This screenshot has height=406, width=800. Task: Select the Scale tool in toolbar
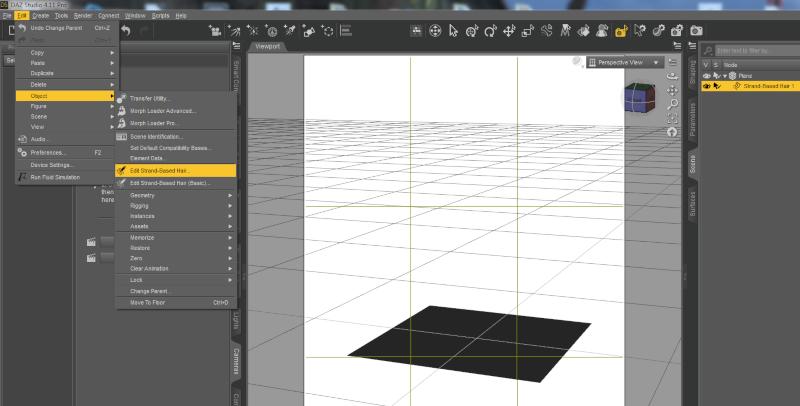[528, 31]
